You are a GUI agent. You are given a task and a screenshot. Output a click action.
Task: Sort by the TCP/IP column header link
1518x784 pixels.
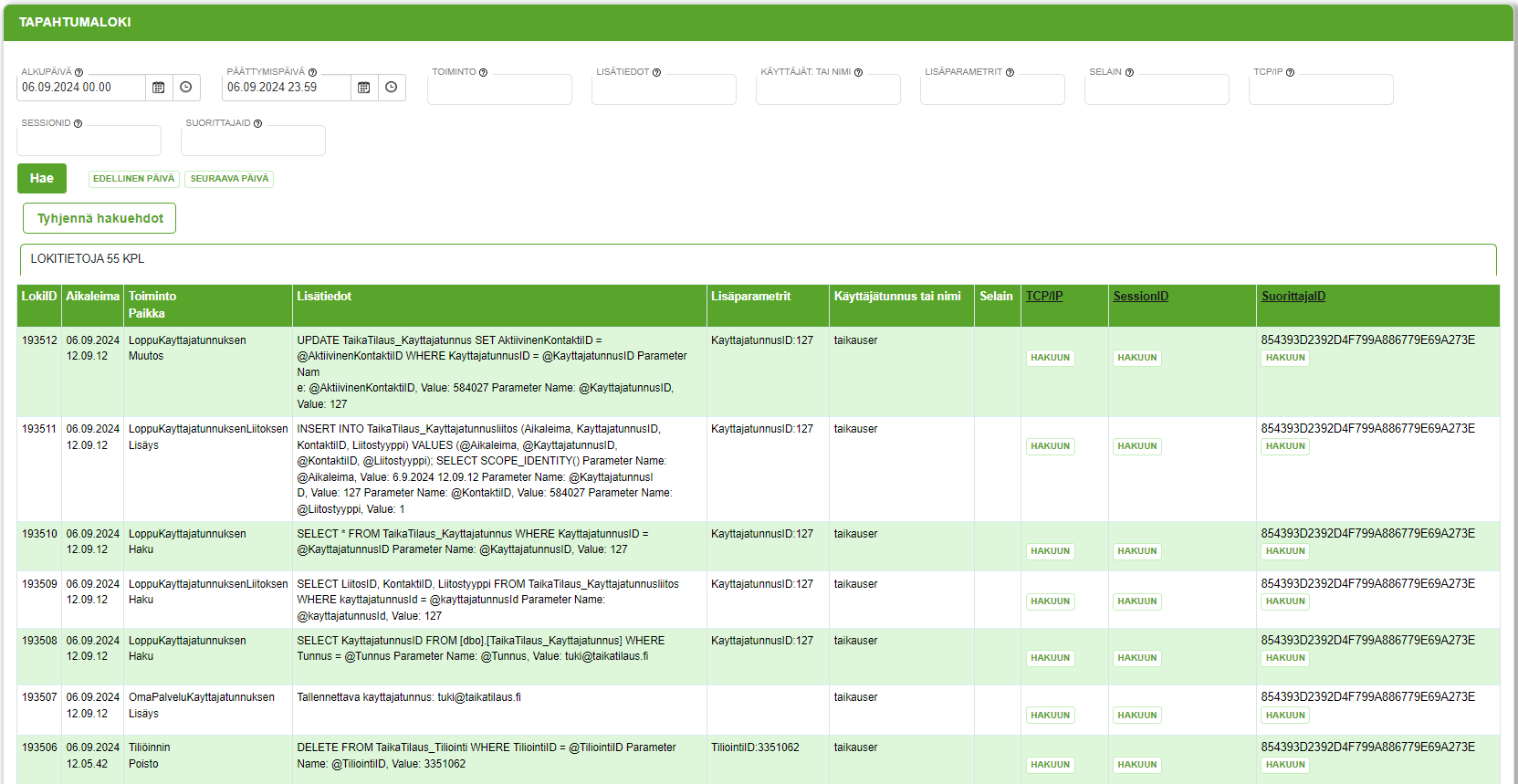click(x=1043, y=296)
